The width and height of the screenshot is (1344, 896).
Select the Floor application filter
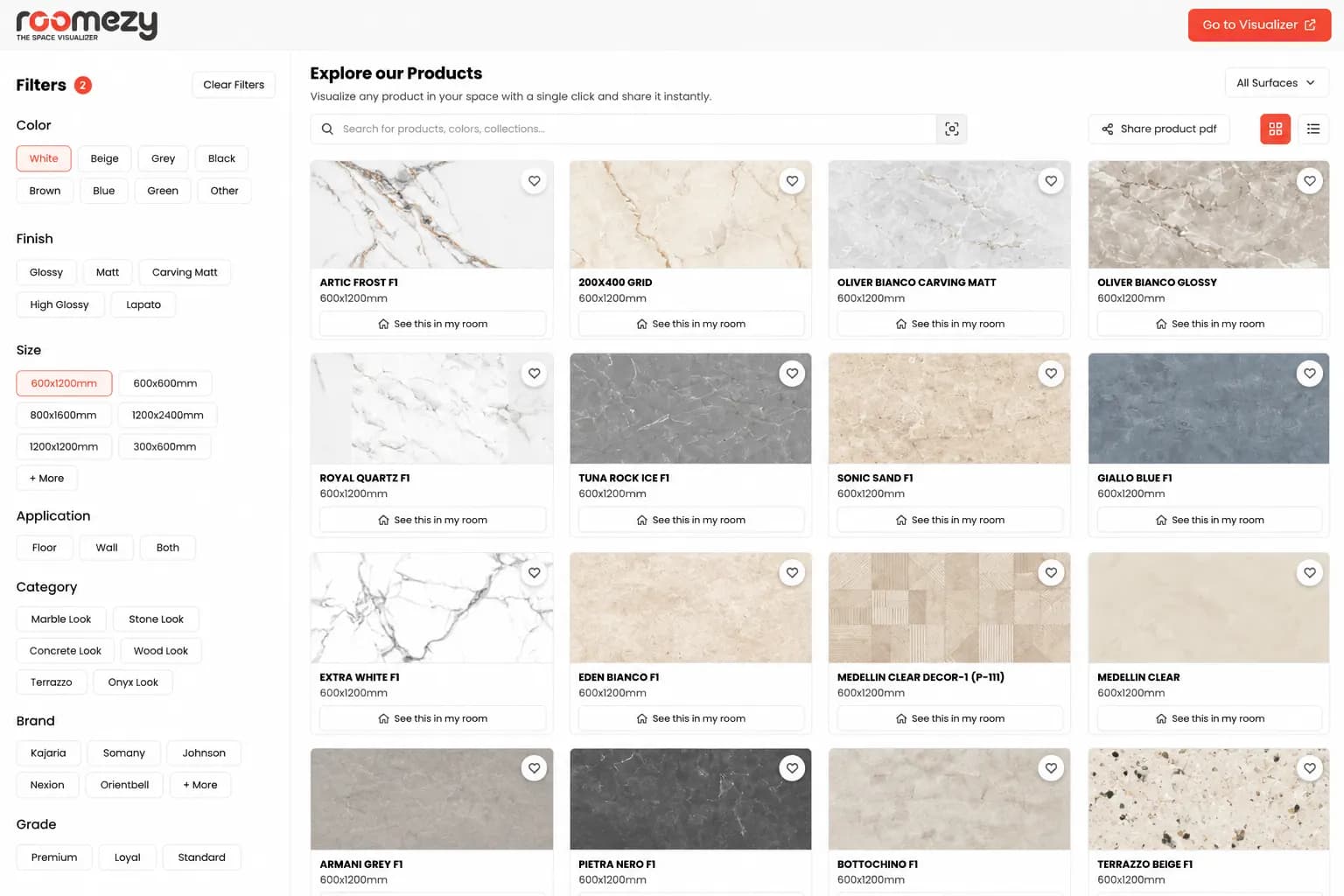pos(44,548)
